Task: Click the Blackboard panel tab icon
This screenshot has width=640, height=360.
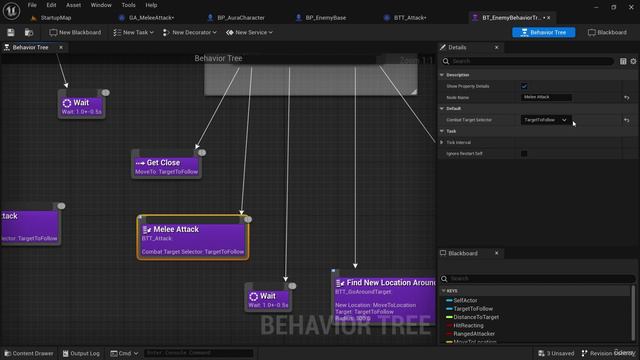Action: (x=443, y=253)
